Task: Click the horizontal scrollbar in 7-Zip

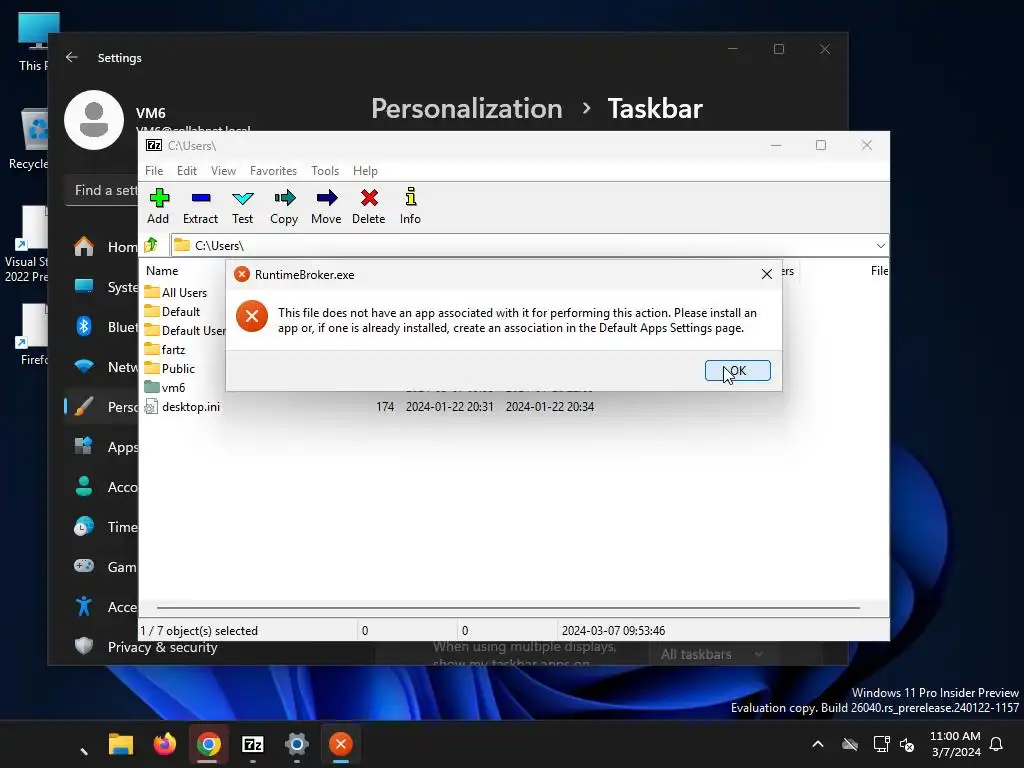Action: point(508,607)
